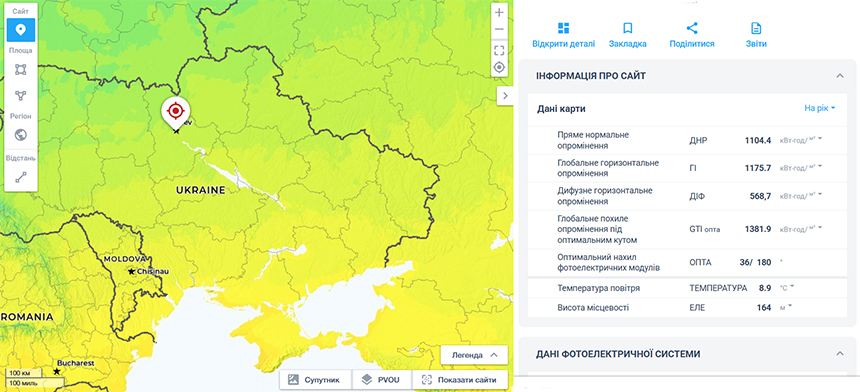Screen dimensions: 860x392
Task: Click the 36/ 180 optimal tilt value
Action: tap(755, 263)
